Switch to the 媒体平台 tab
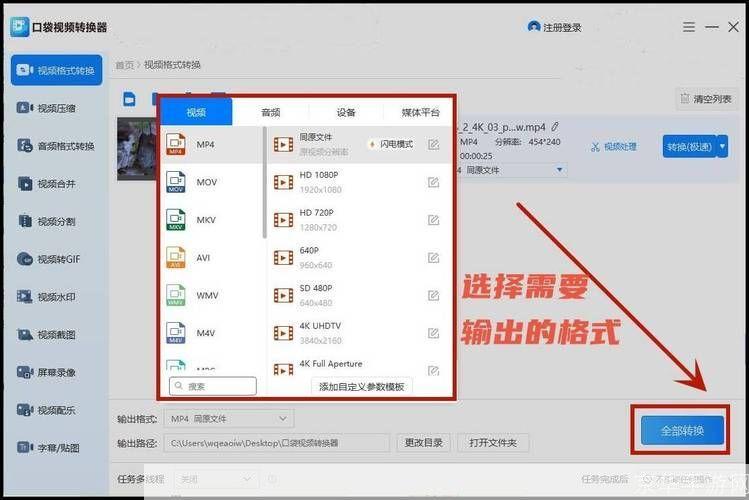The width and height of the screenshot is (749, 500). click(420, 113)
